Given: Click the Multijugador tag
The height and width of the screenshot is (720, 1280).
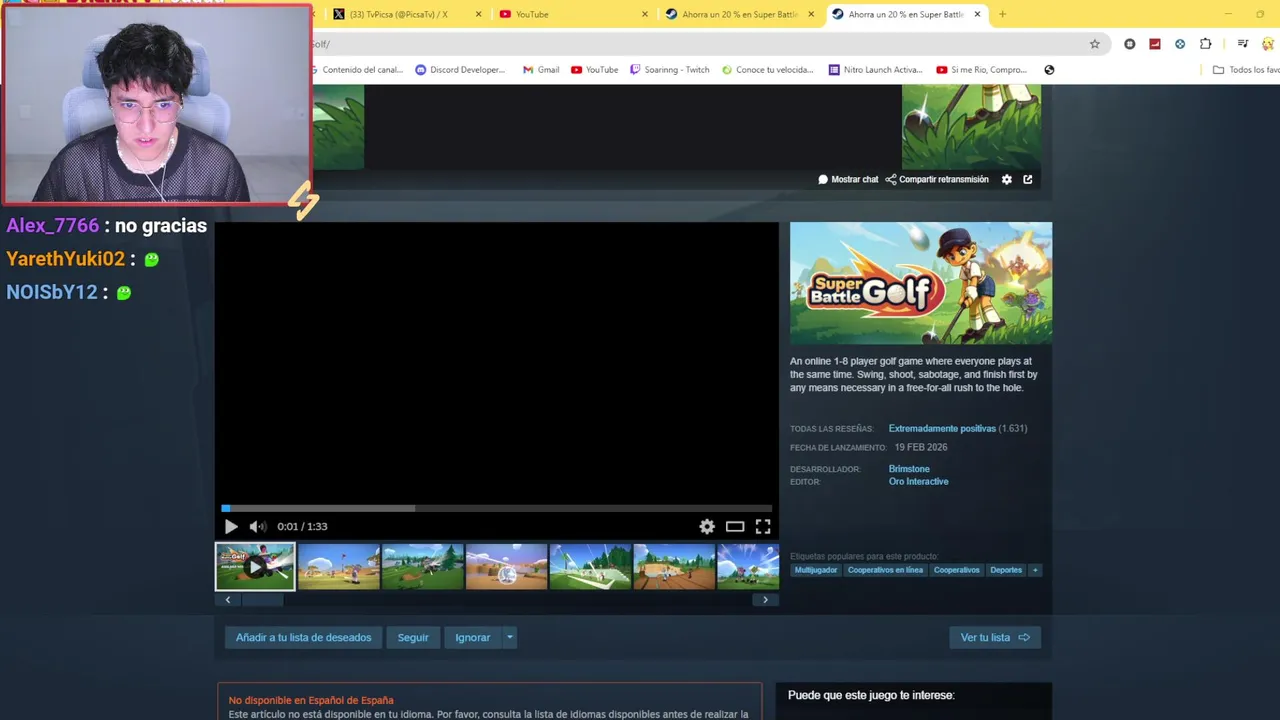Looking at the screenshot, I should coord(816,570).
